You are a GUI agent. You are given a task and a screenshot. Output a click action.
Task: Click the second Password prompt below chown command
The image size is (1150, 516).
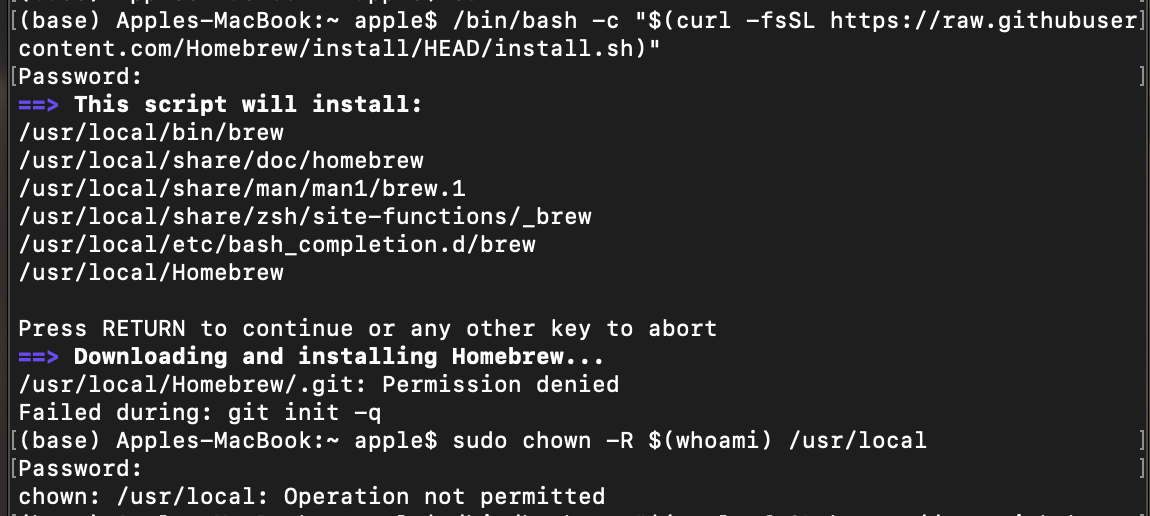[x=80, y=468]
